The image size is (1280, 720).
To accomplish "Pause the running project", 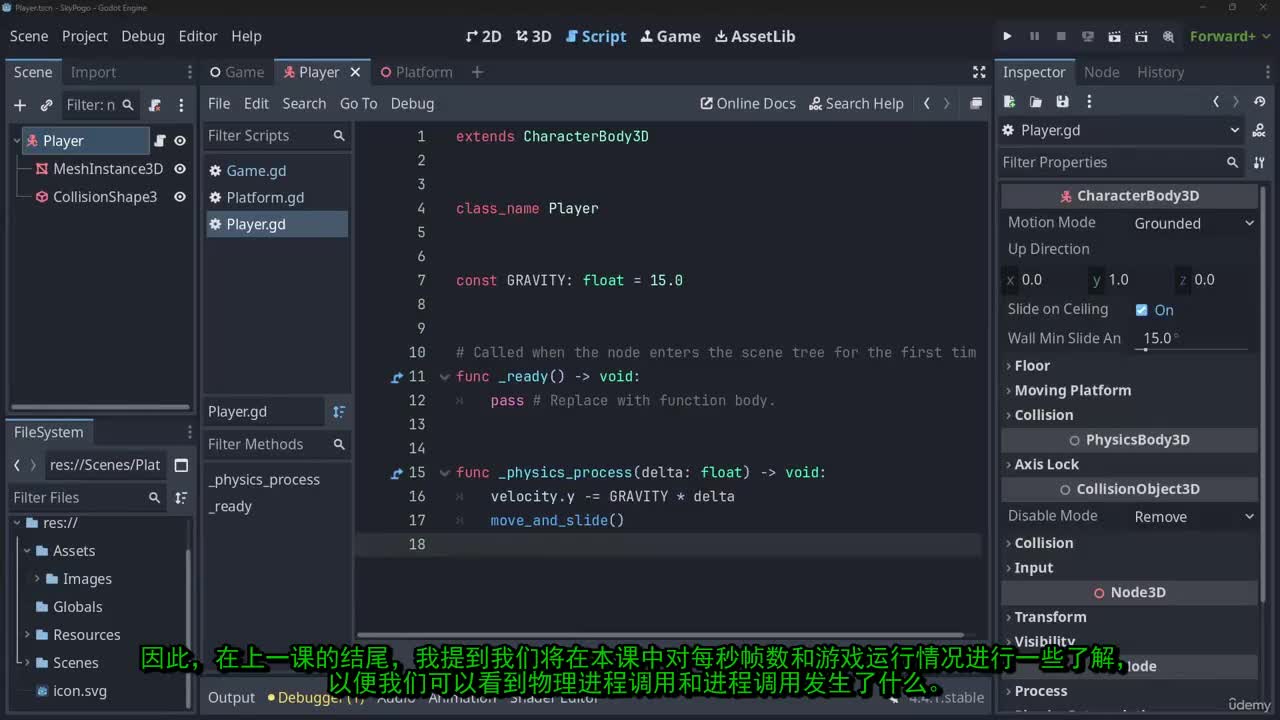I will [x=1034, y=36].
